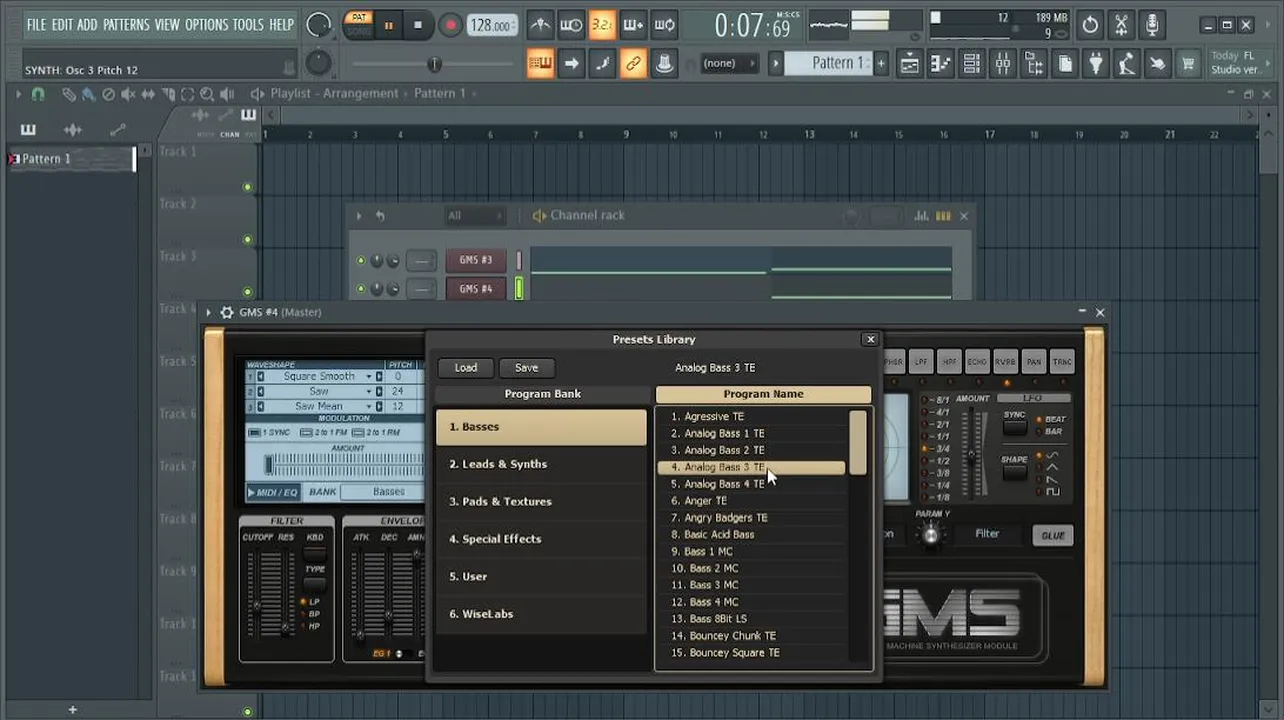The height and width of the screenshot is (720, 1284).
Task: Open Saw Mean waveshape dropdown
Action: (369, 407)
